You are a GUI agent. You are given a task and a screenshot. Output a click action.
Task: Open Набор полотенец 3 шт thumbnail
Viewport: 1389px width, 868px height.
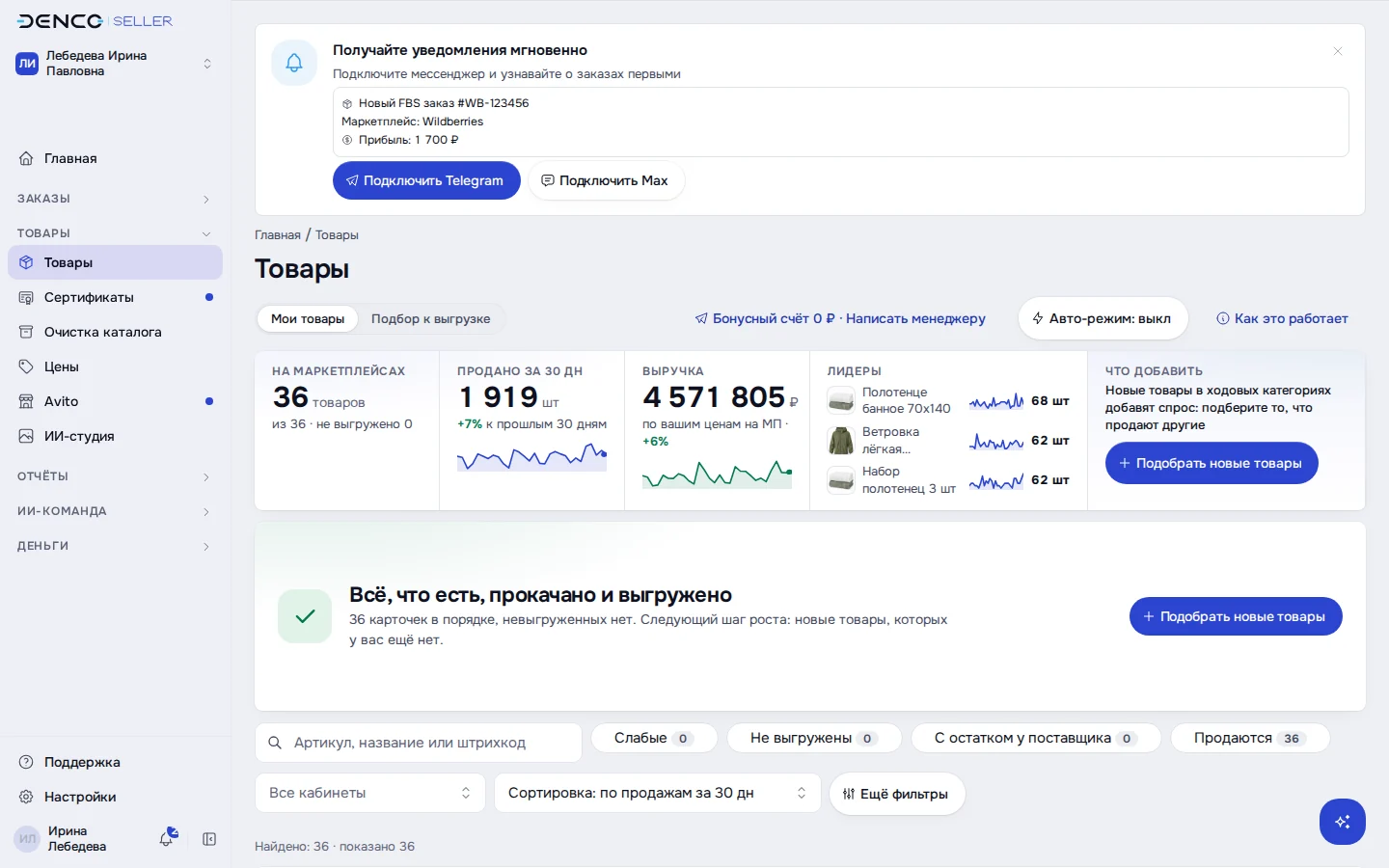pyautogui.click(x=841, y=479)
